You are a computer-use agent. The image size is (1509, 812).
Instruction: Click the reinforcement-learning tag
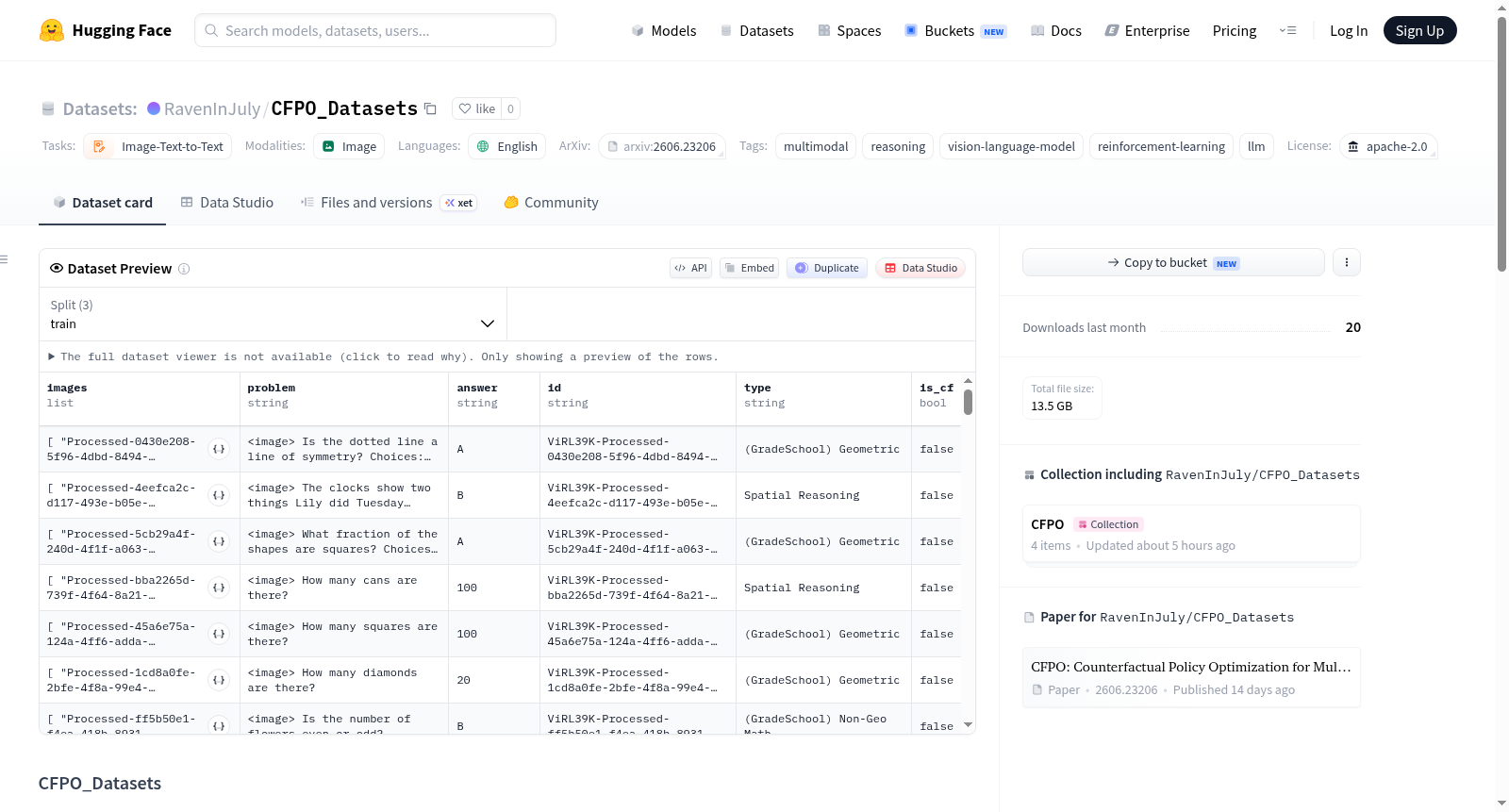(x=1161, y=146)
